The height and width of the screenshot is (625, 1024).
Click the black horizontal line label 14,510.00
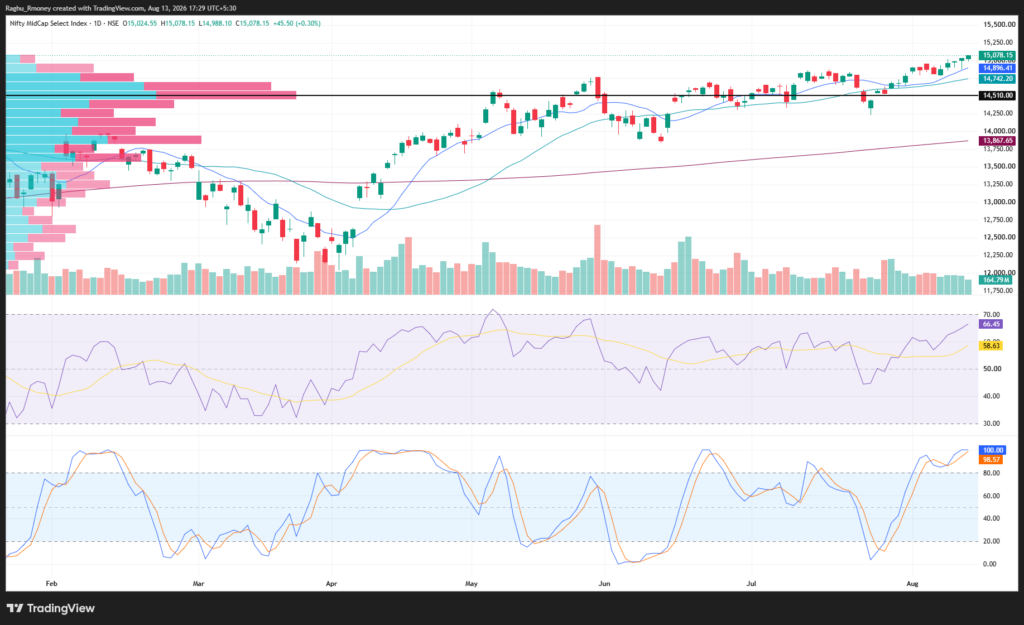(997, 95)
